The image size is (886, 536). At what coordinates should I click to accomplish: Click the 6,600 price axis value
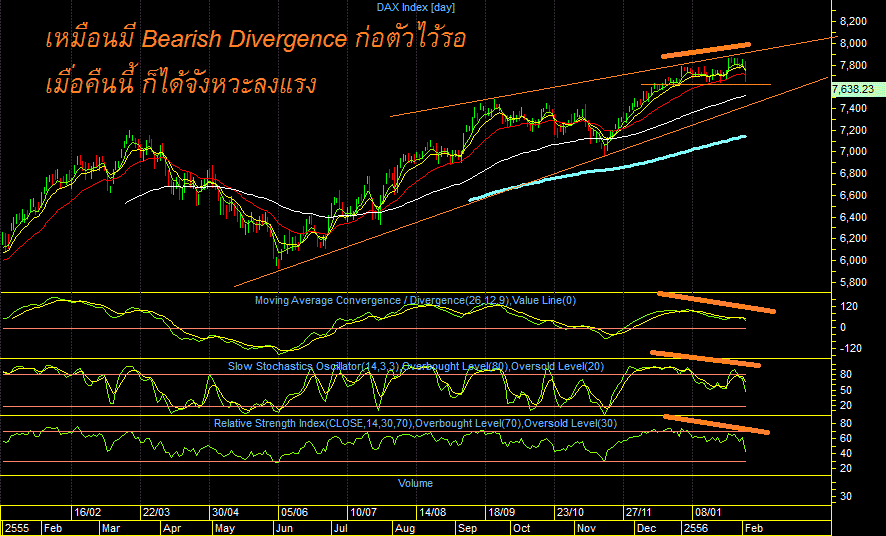tap(853, 195)
